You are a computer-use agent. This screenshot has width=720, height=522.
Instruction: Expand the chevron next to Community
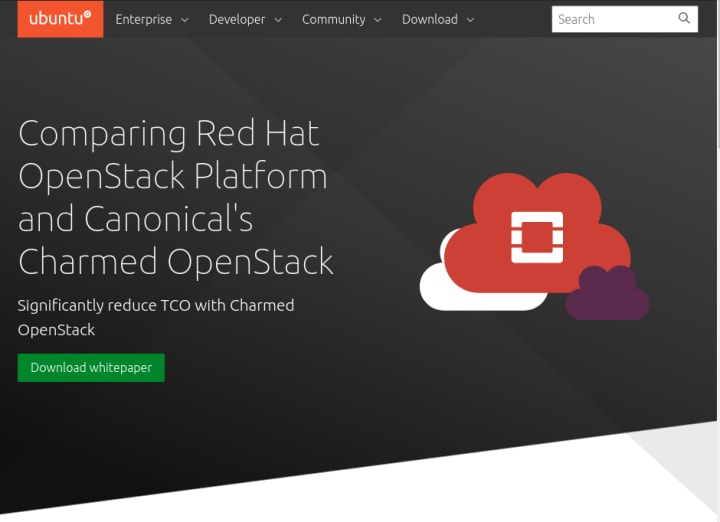coord(377,20)
